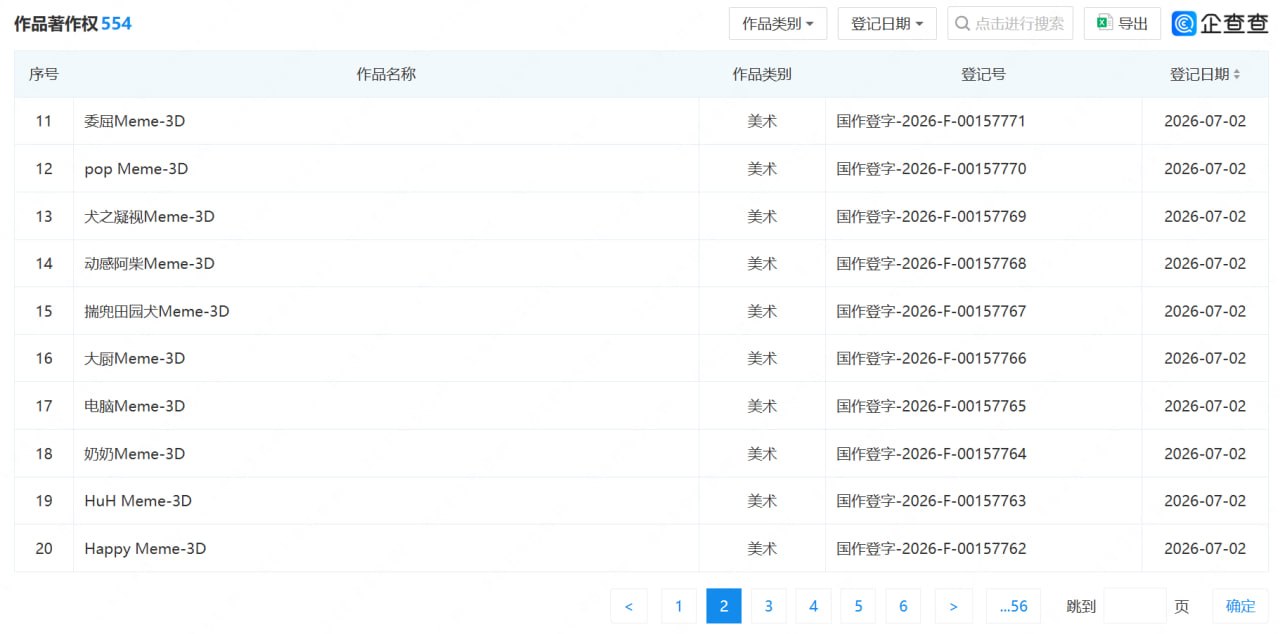Image resolution: width=1280 pixels, height=634 pixels.
Task: Click the 企查查 logo icon
Action: coord(1185,23)
